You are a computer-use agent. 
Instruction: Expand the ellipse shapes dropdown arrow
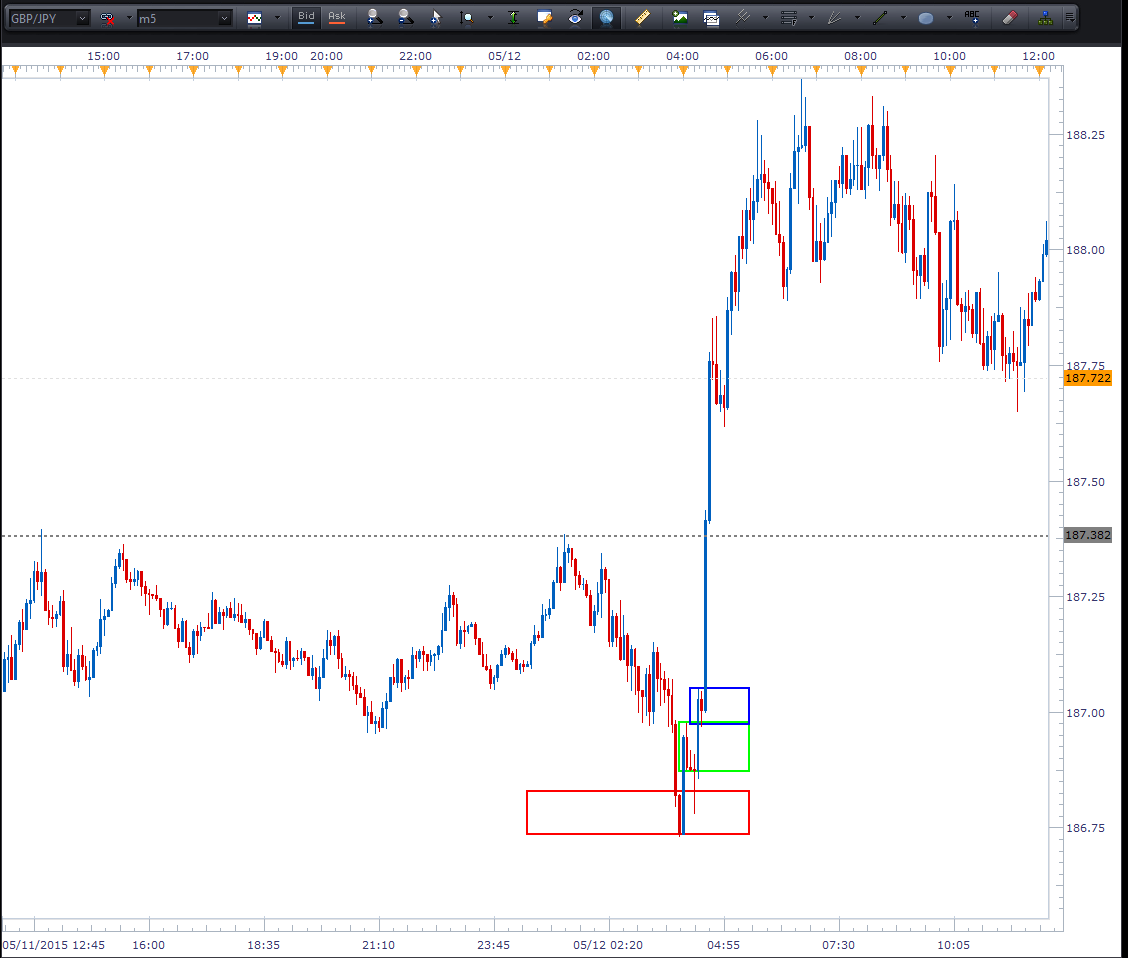click(x=948, y=18)
